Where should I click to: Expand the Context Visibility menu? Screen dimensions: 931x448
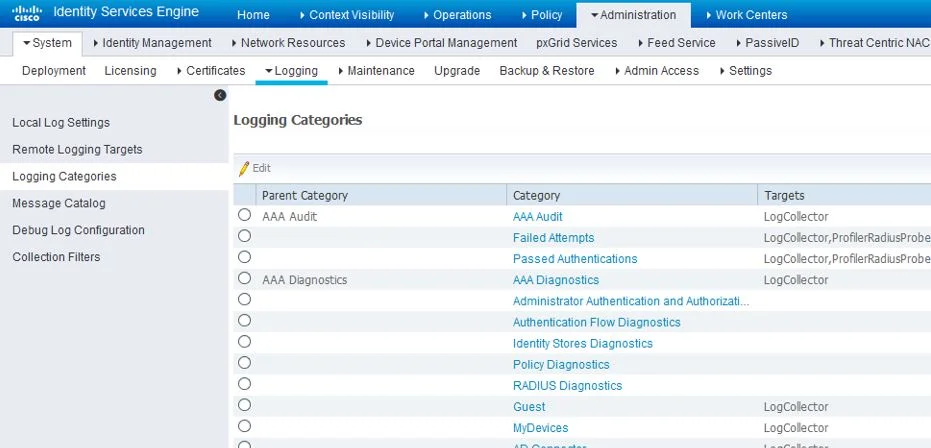(x=347, y=15)
